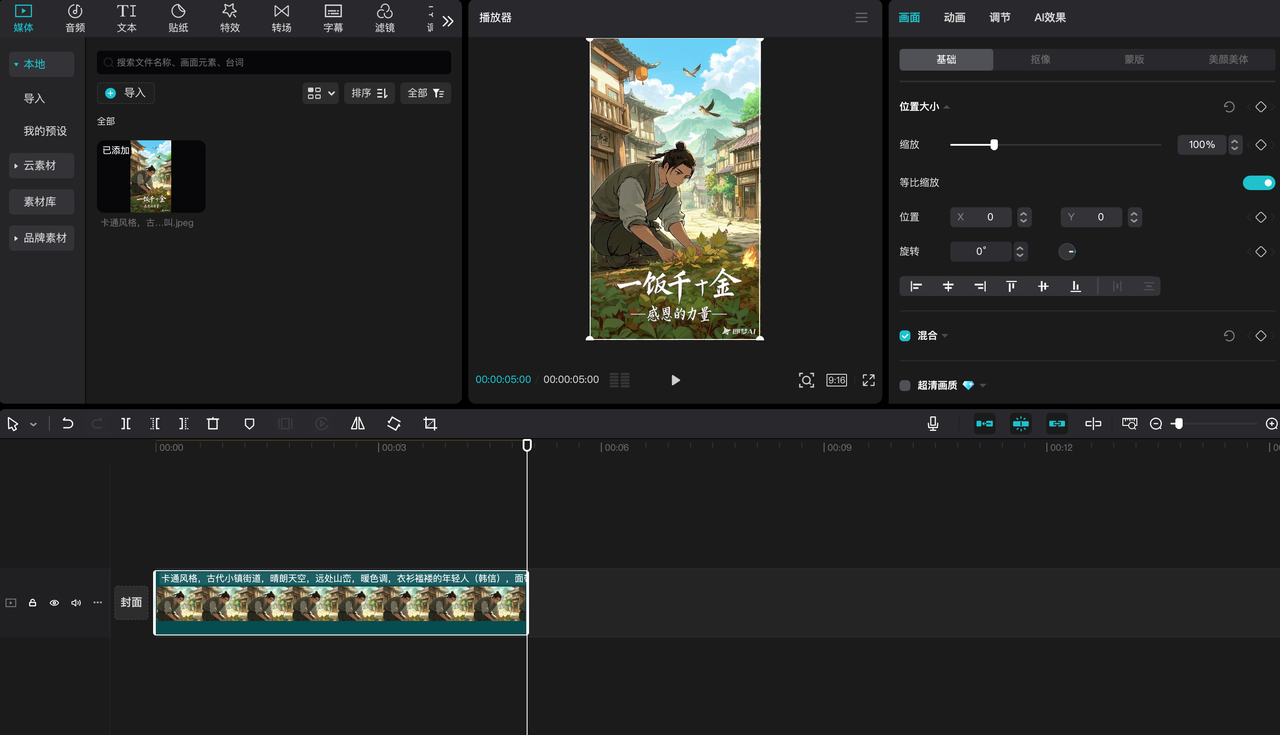Screen dimensions: 1280x735
Task: Add a keyframe for 旋转 rotation
Action: [x=1261, y=252]
